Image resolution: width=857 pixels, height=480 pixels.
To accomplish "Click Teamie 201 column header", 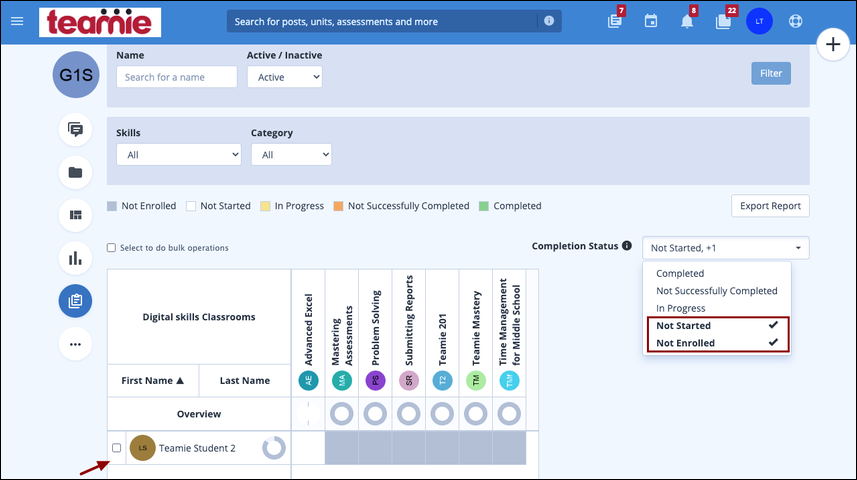I will (442, 339).
